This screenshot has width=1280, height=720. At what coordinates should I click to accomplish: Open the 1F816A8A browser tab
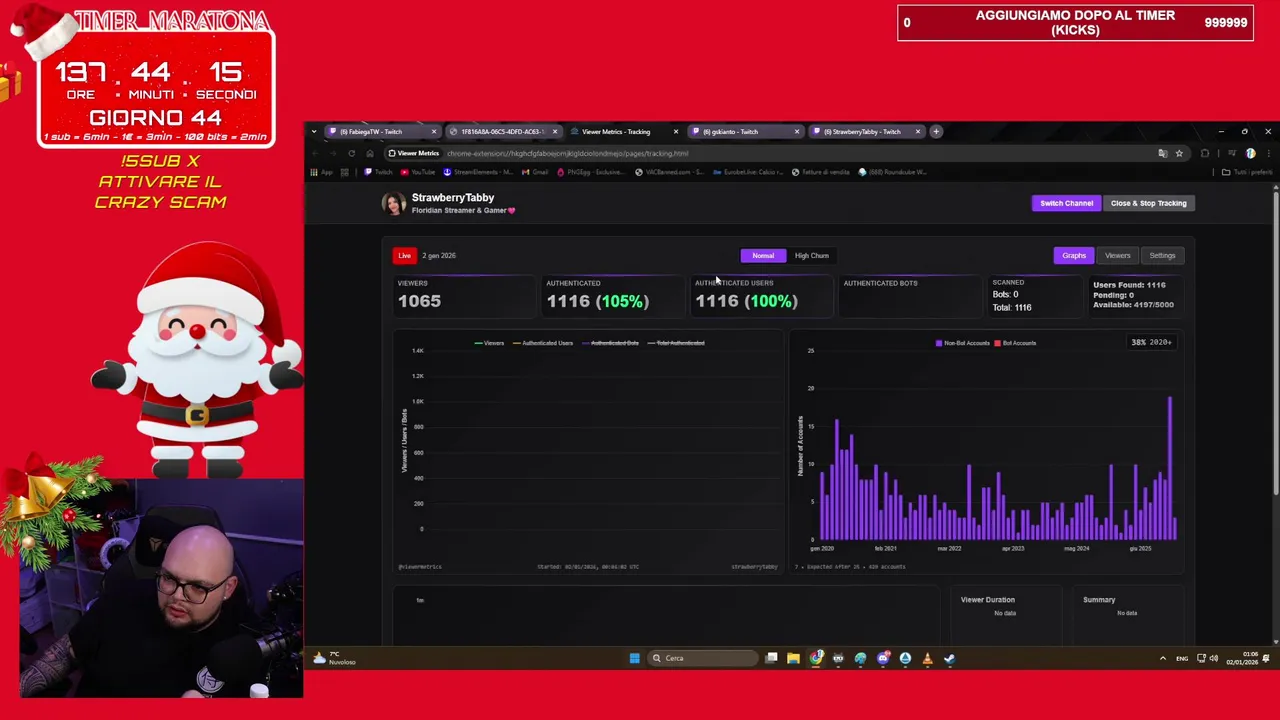tap(502, 132)
